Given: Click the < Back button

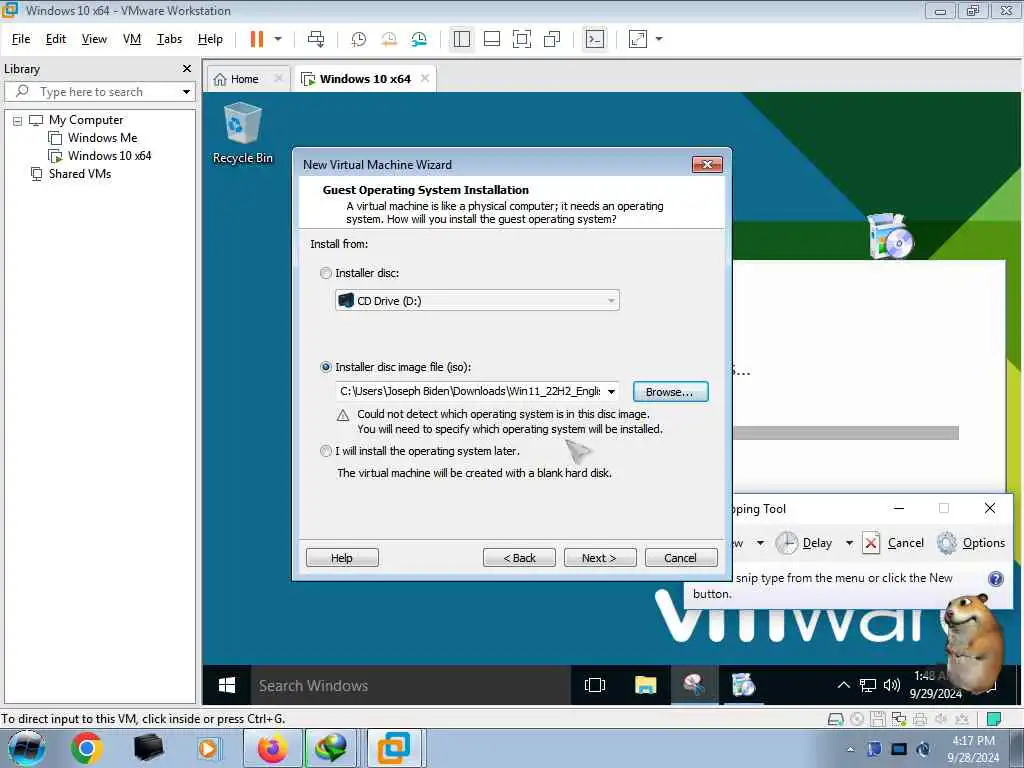Looking at the screenshot, I should tap(519, 558).
